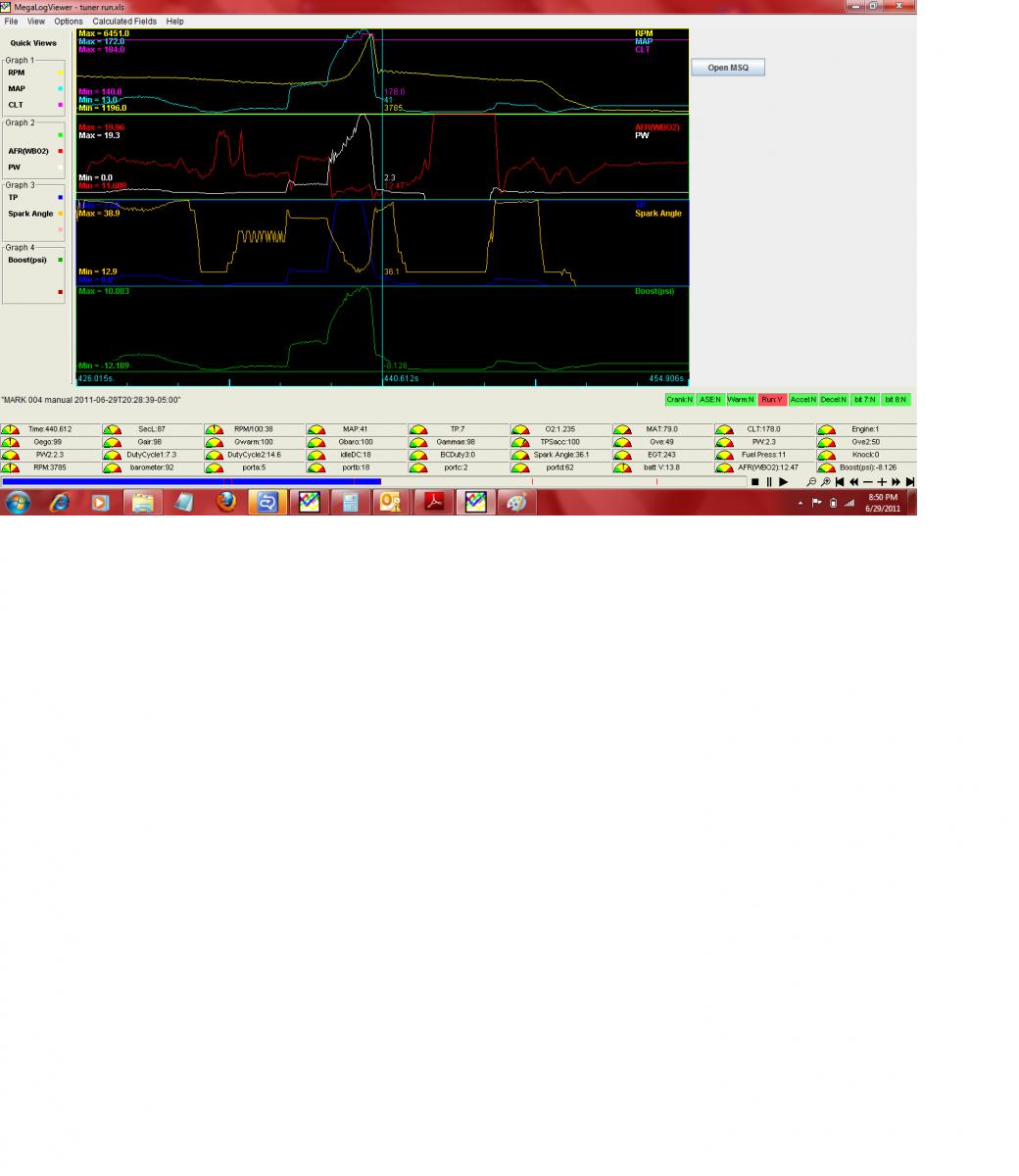Show hidden system tray icons
Screen dimensions: 1019x1176
click(x=801, y=504)
